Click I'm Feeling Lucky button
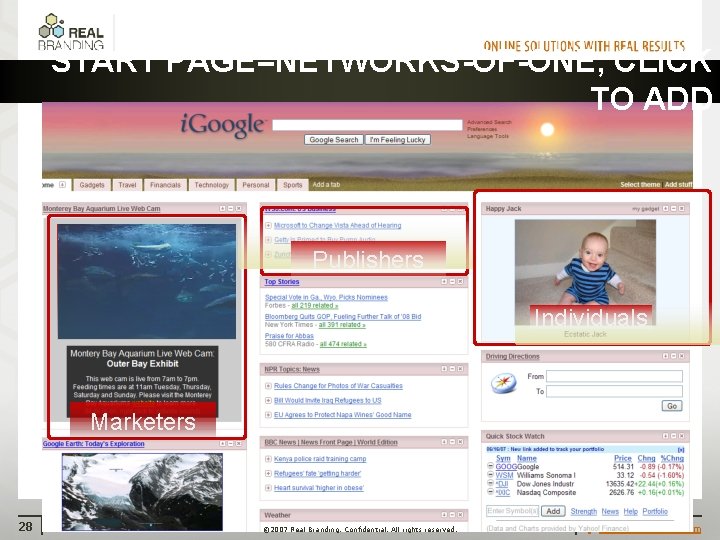Viewport: 720px width, 540px height. click(x=398, y=140)
